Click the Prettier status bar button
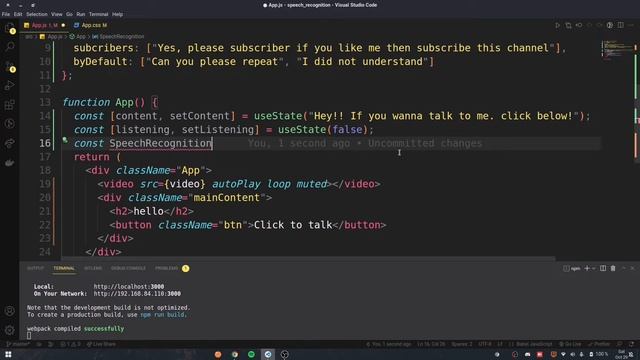Image resolution: width=640 pixels, height=360 pixels. [599, 344]
